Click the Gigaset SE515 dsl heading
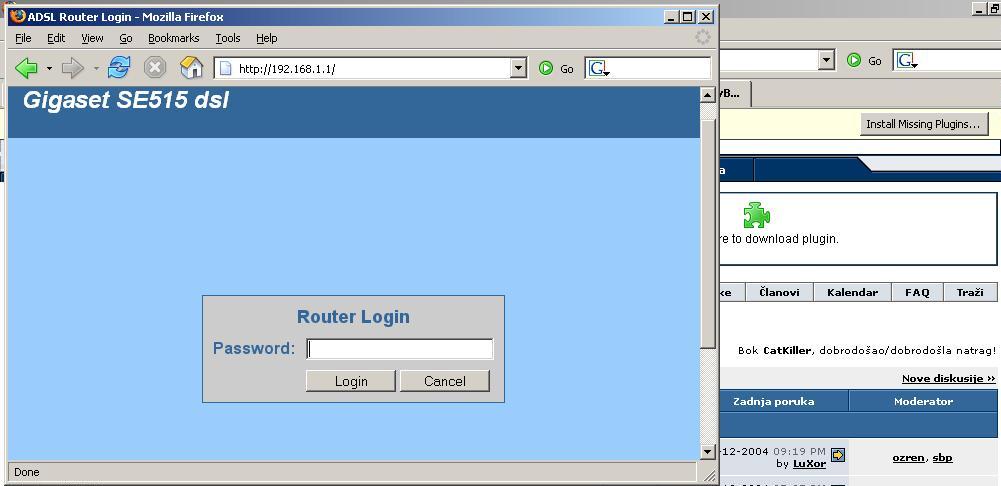This screenshot has height=486, width=1001. point(126,100)
